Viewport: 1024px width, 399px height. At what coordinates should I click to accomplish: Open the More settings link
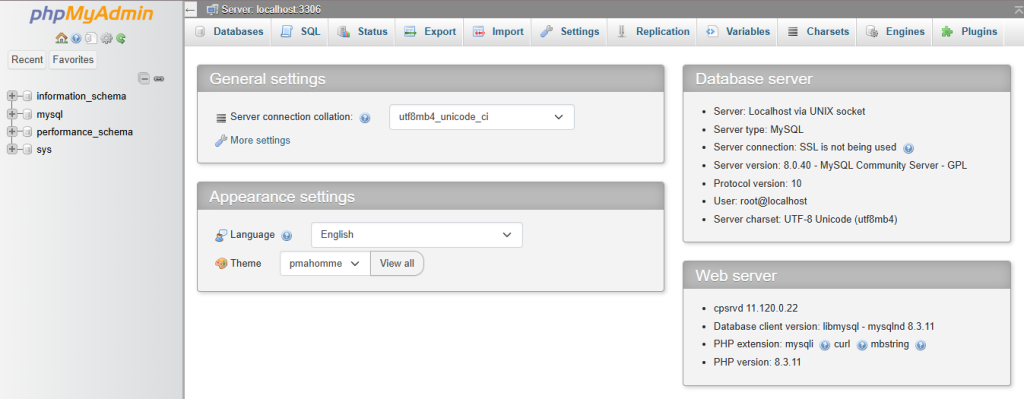tap(260, 140)
